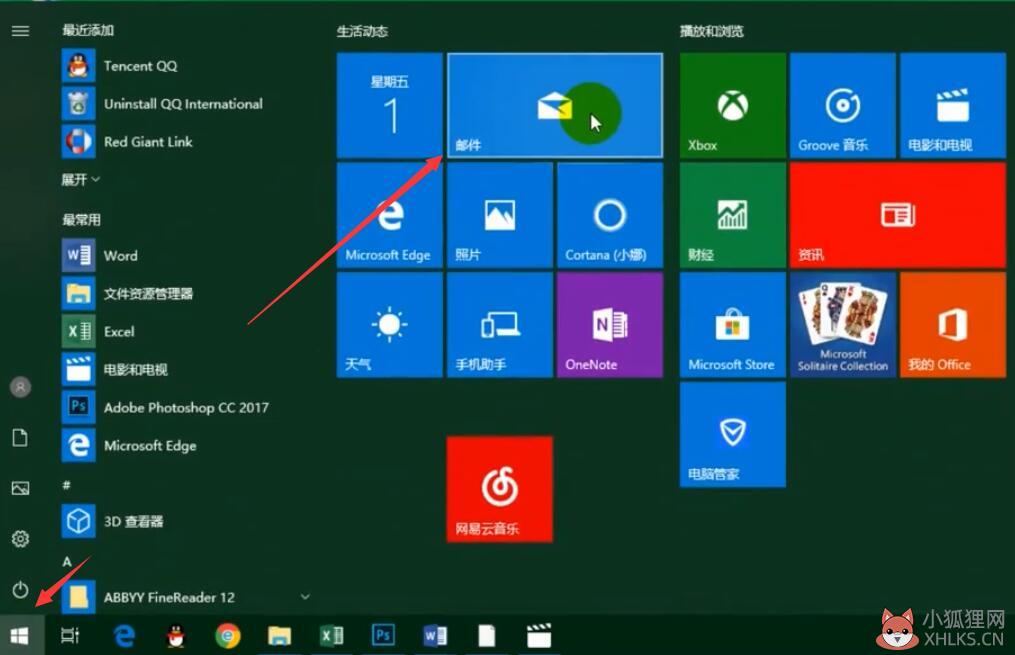Open File Explorer on the taskbar
Screen dimensions: 1015x655
coord(280,636)
